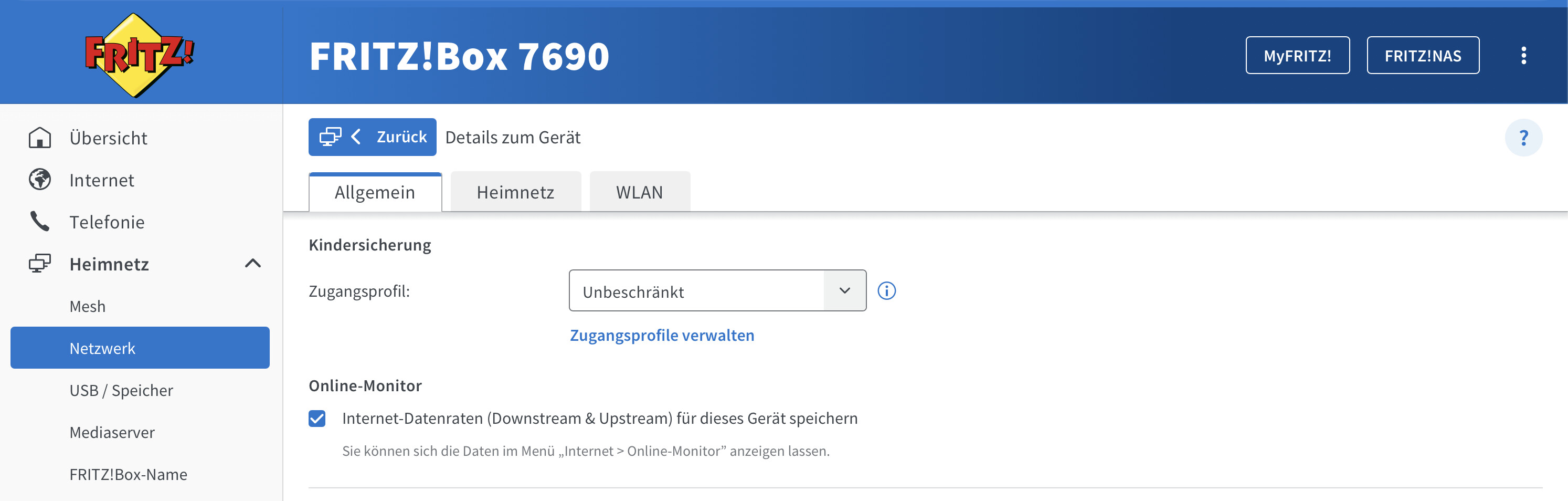The width and height of the screenshot is (1568, 501).
Task: Click the FRITZ! logo
Action: point(140,55)
